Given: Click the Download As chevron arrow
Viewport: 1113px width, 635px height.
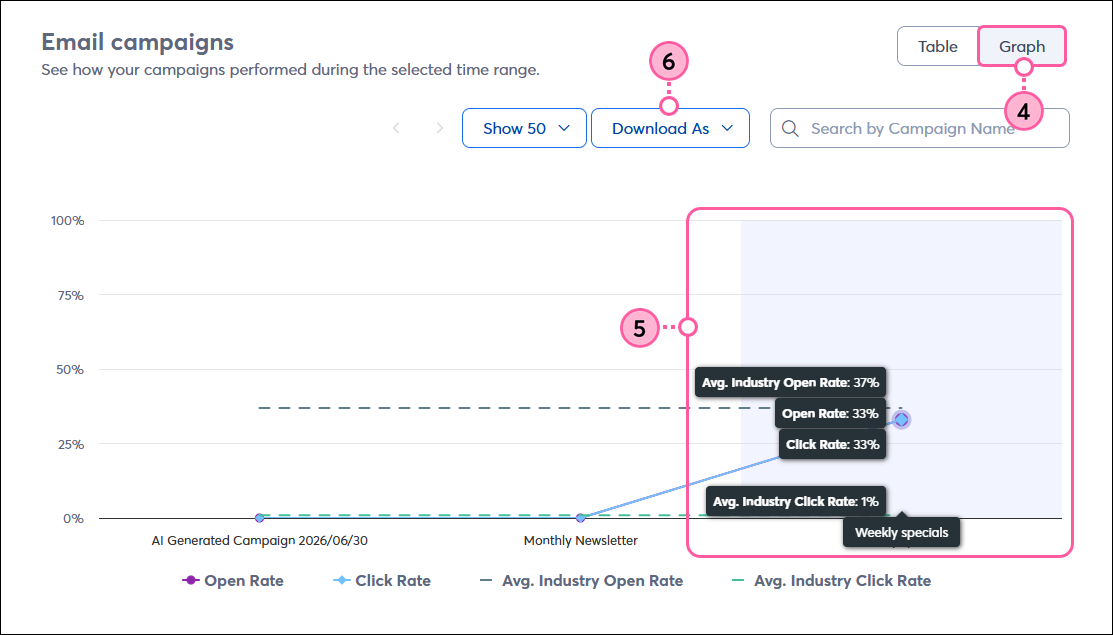Looking at the screenshot, I should (x=727, y=128).
